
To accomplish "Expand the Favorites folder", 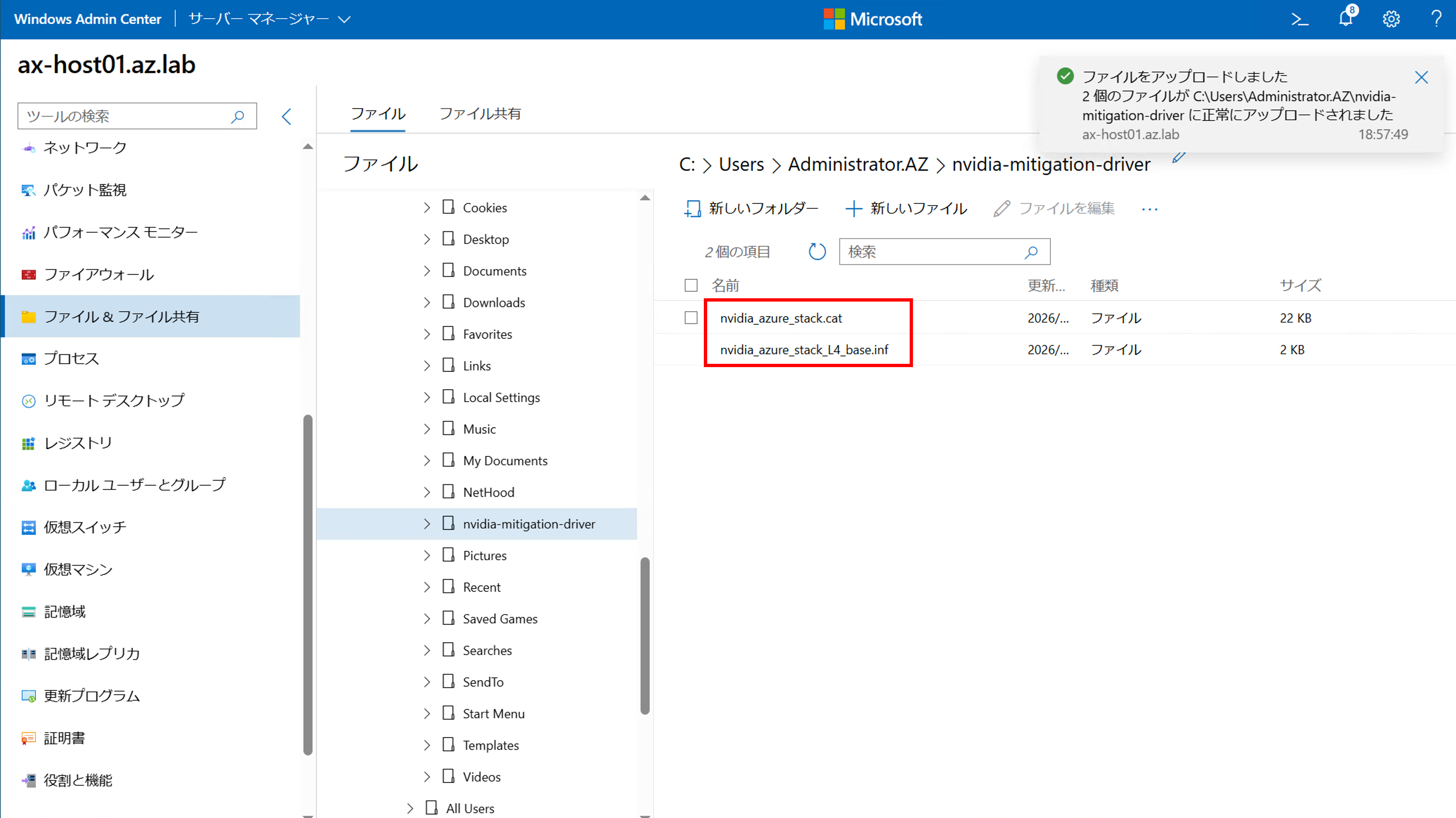I will [427, 334].
